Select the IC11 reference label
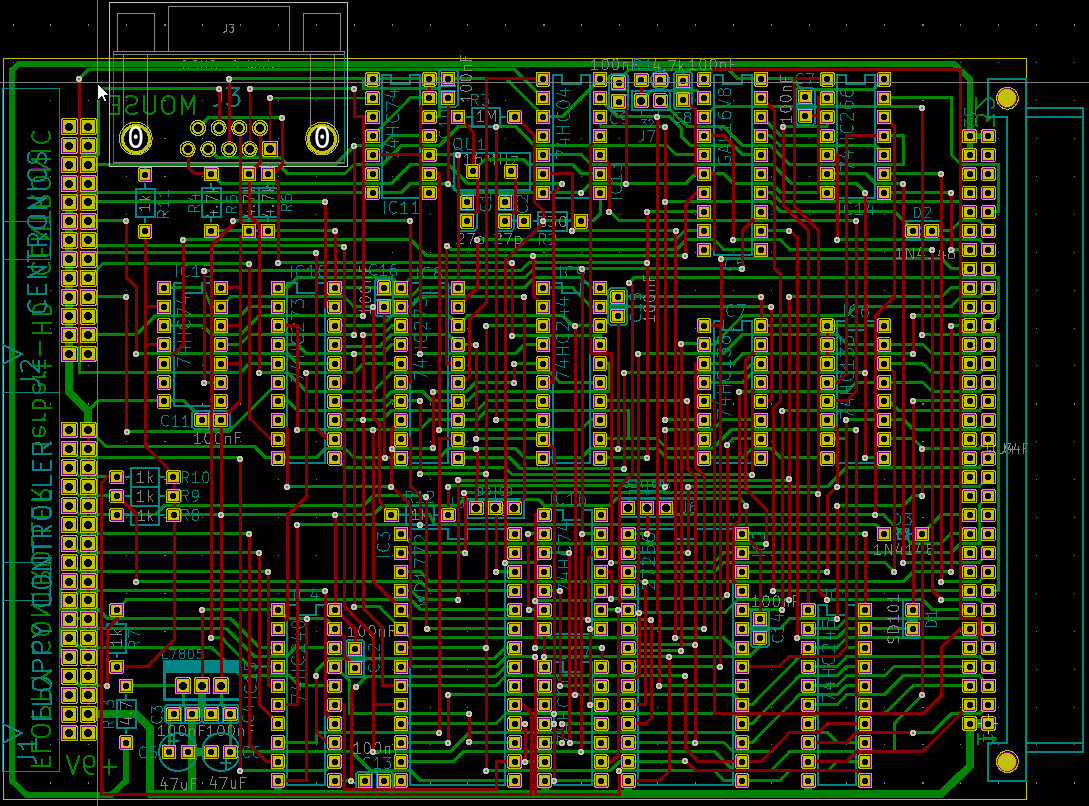Screen dimensions: 1089x806 [x=401, y=207]
